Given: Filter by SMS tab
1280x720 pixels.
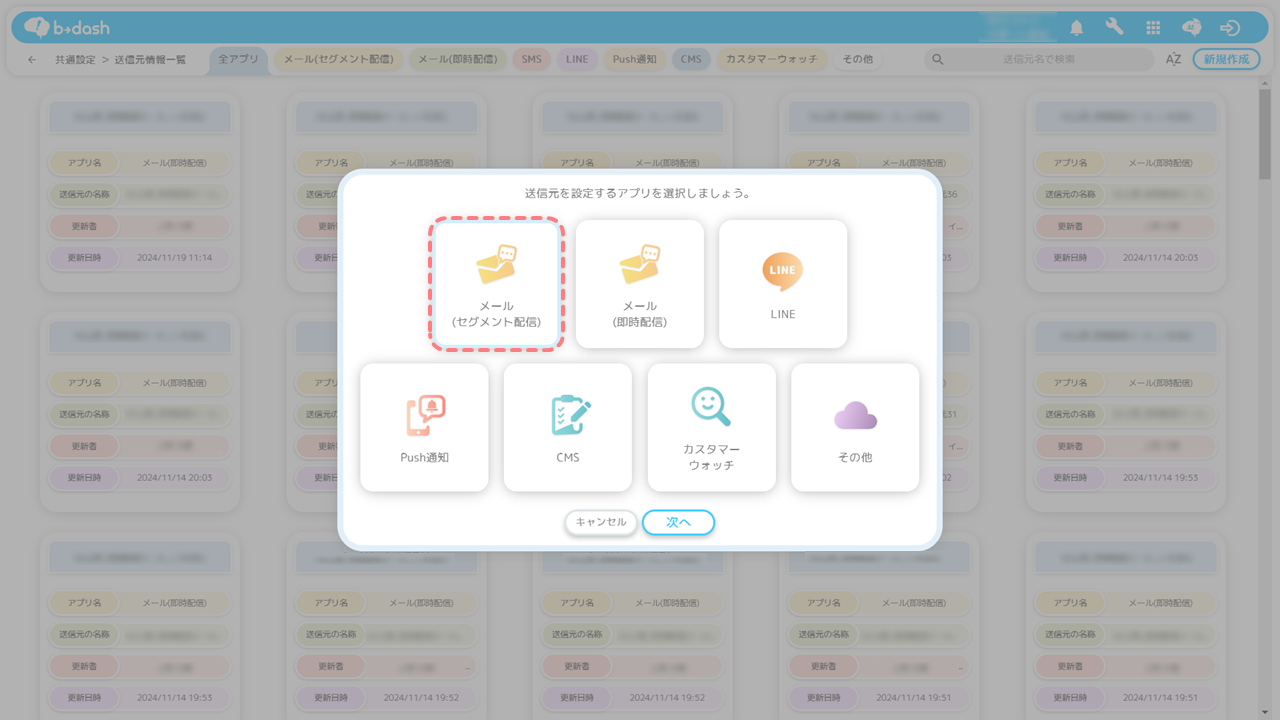Looking at the screenshot, I should (531, 59).
